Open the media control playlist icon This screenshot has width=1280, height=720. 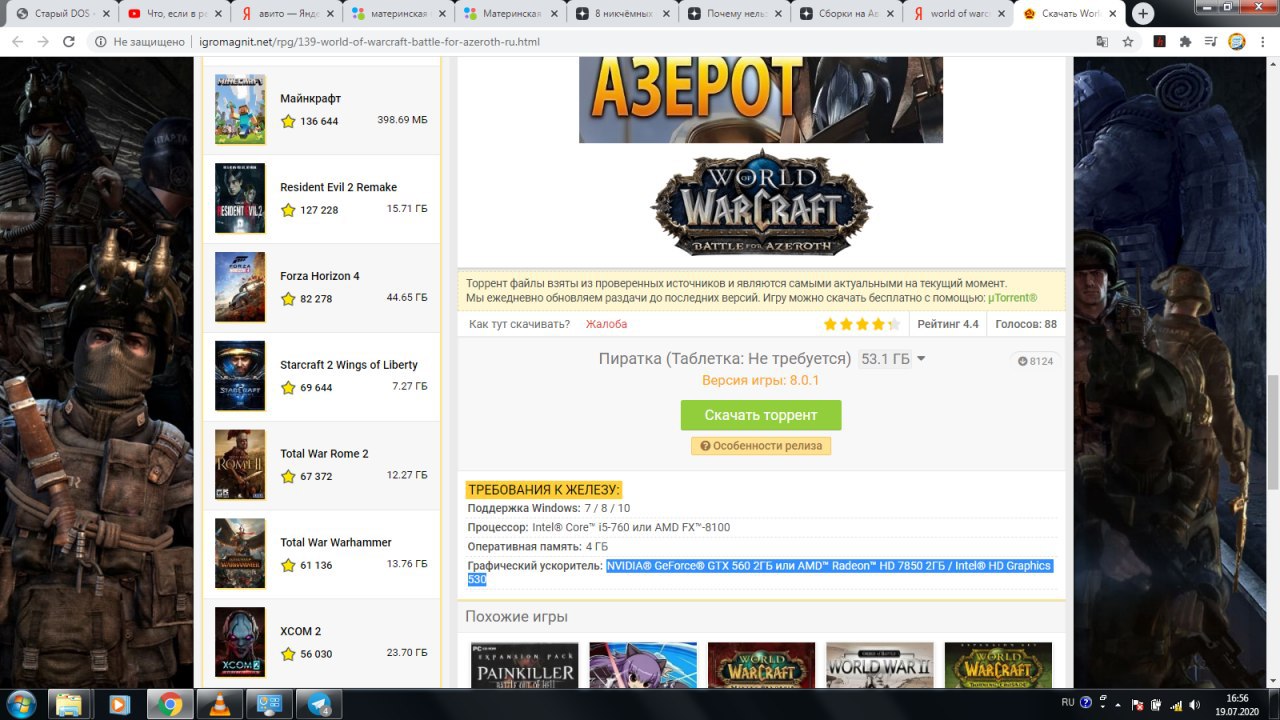1211,41
